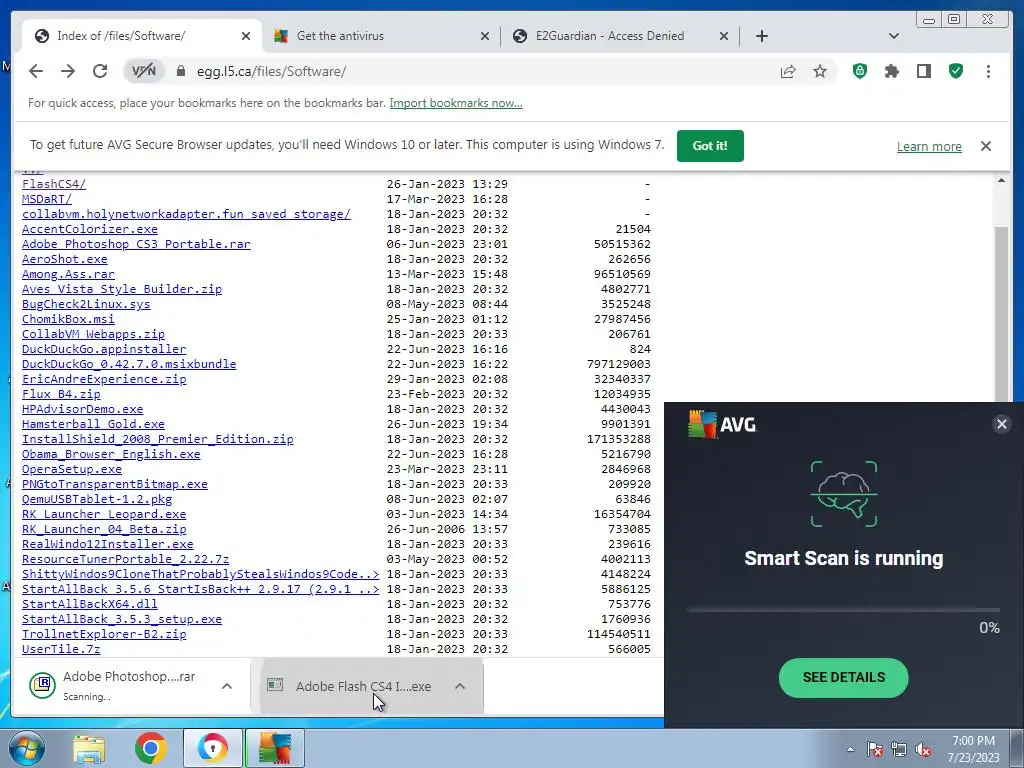Close the AVG Smart Scan popup
This screenshot has height=768, width=1024.
(1001, 424)
